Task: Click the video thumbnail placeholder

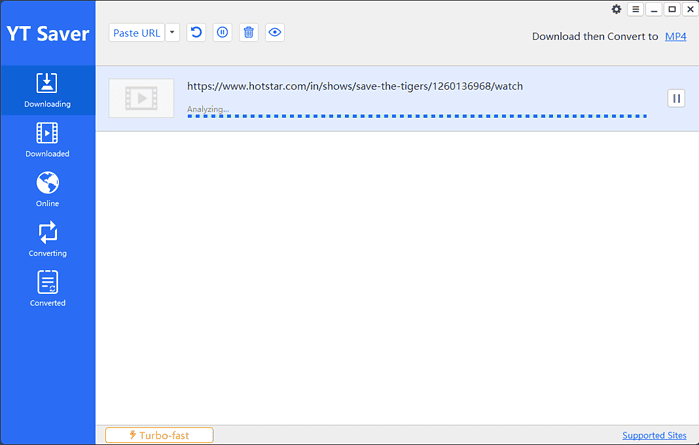Action: pos(140,98)
